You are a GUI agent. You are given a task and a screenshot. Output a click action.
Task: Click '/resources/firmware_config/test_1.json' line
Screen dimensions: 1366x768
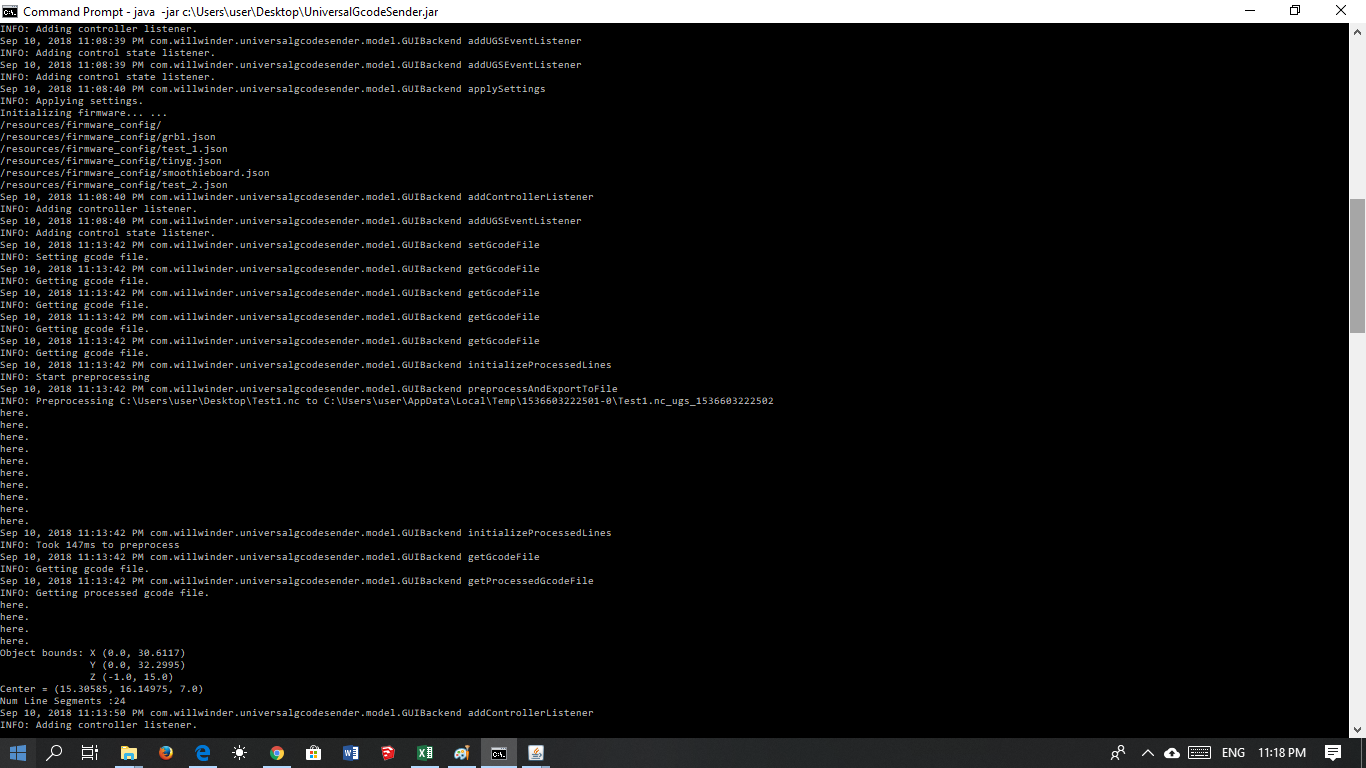114,149
